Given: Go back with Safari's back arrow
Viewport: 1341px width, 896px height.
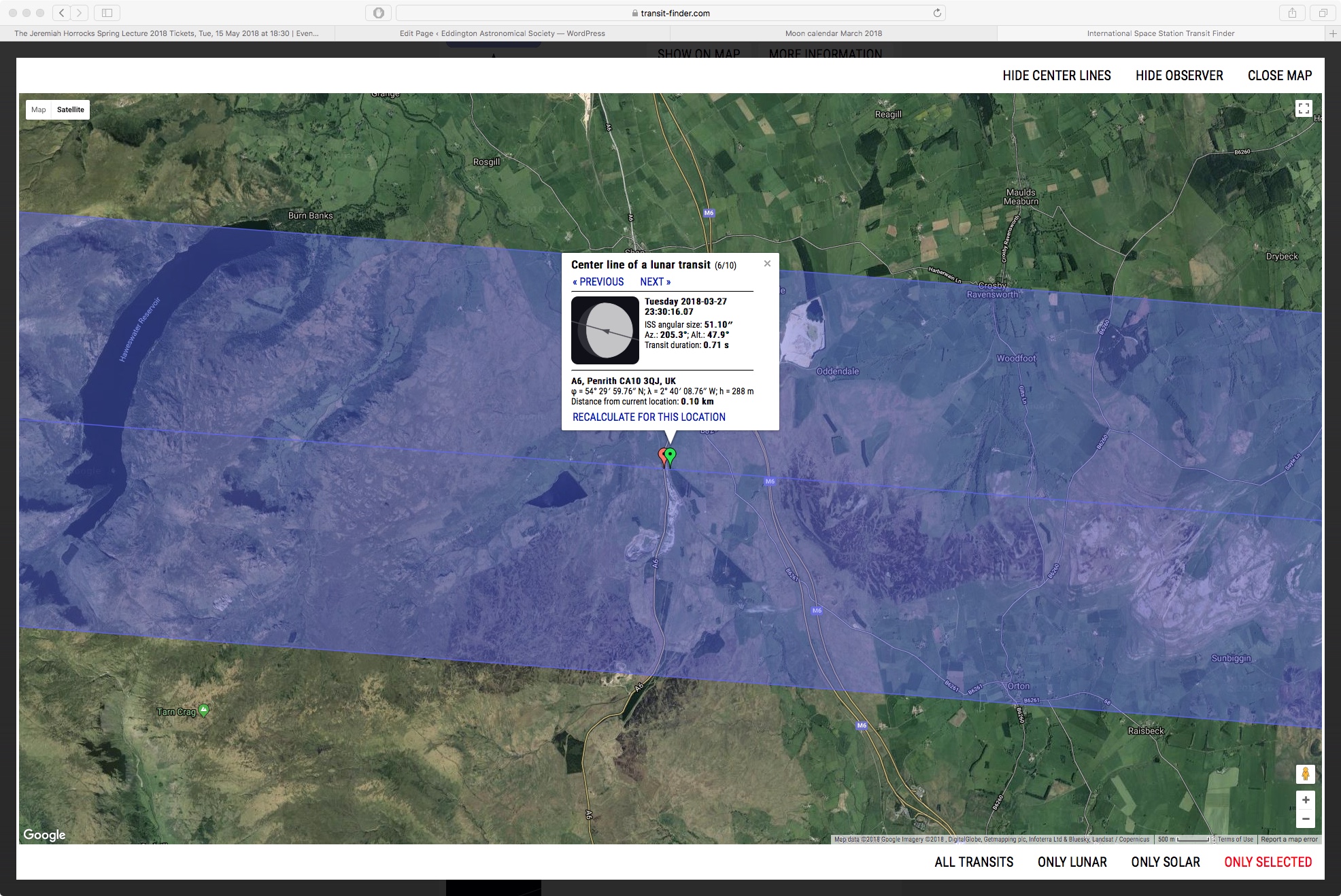Looking at the screenshot, I should [x=62, y=13].
